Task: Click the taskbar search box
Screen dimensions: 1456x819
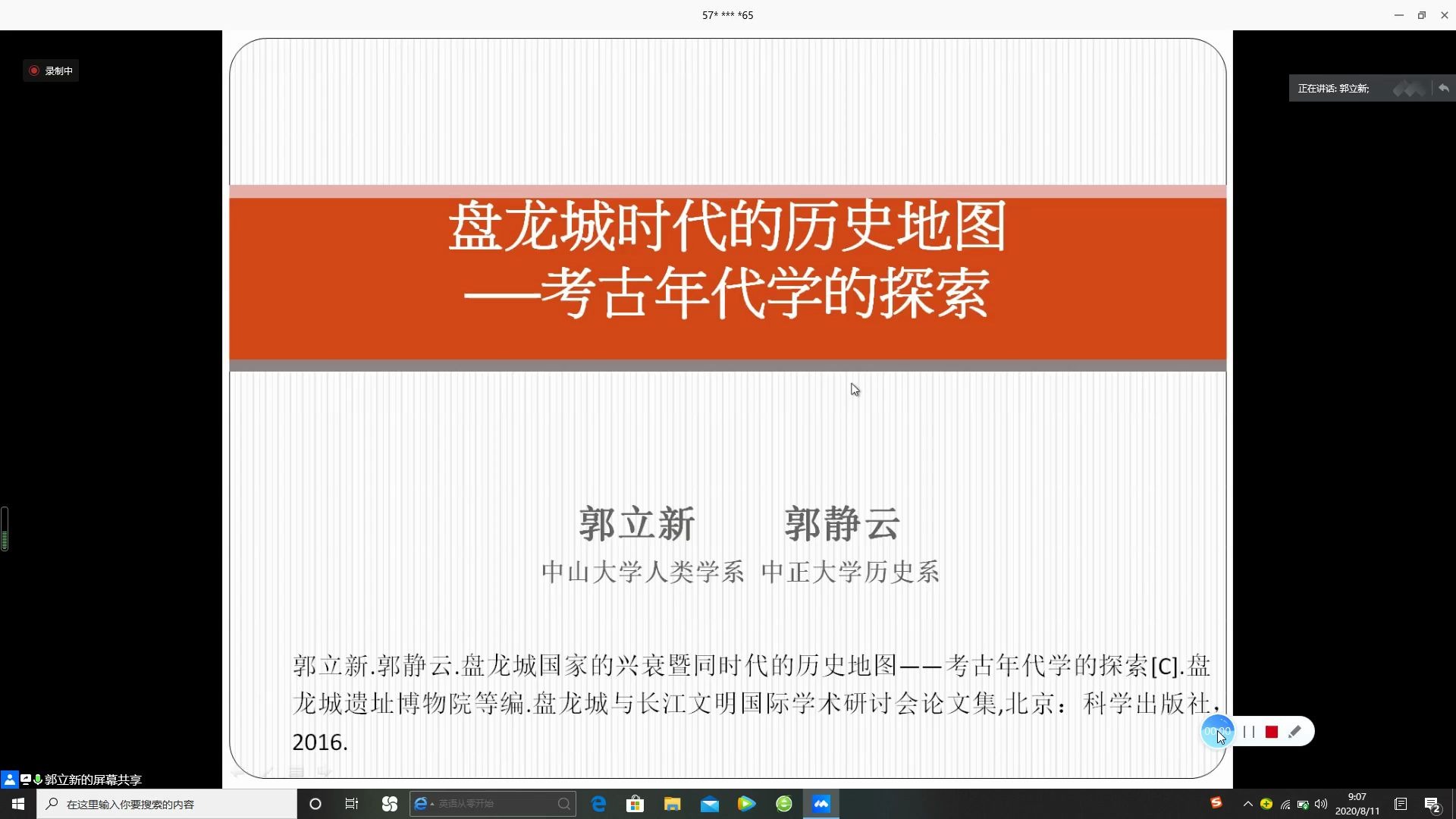Action: pyautogui.click(x=167, y=804)
